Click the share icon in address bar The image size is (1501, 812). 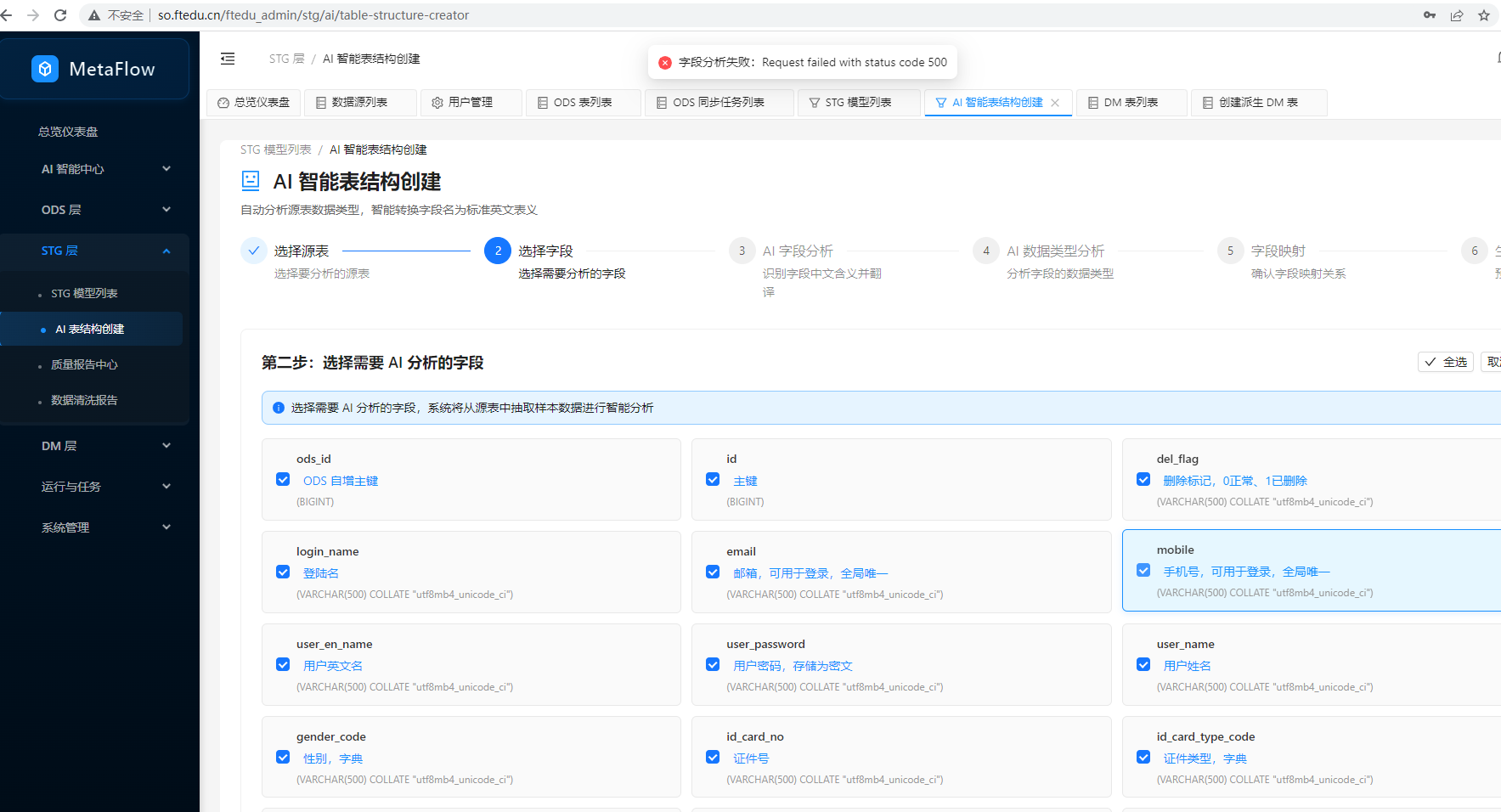pyautogui.click(x=1457, y=15)
